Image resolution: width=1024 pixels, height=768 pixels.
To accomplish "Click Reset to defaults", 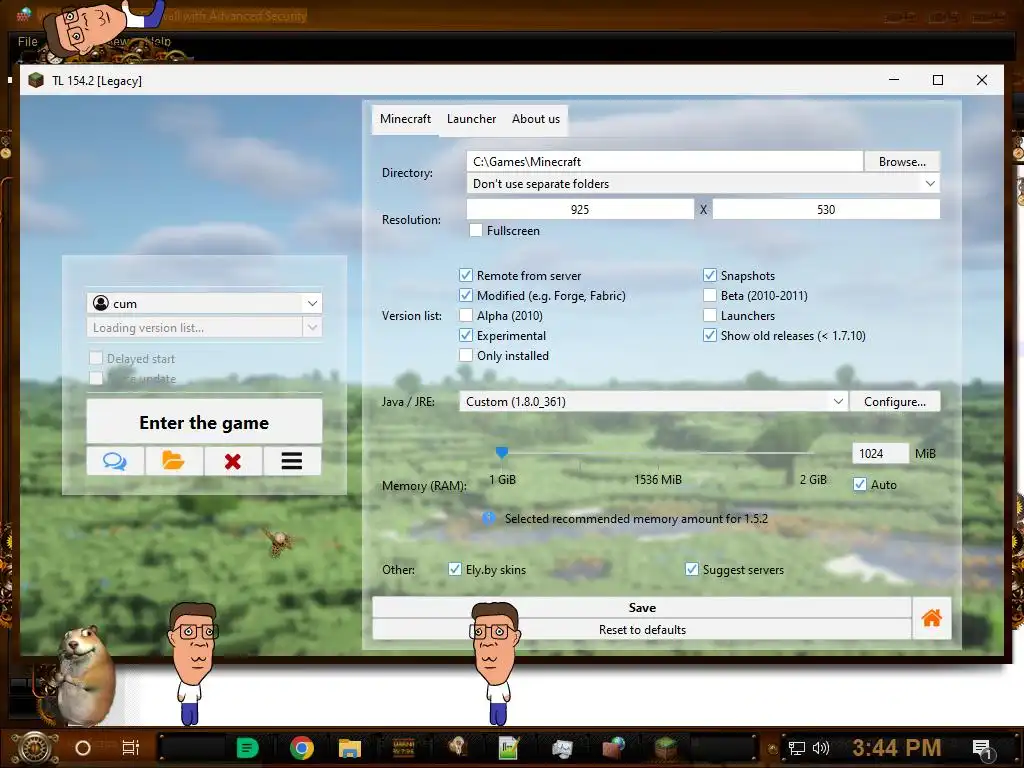I will click(642, 630).
